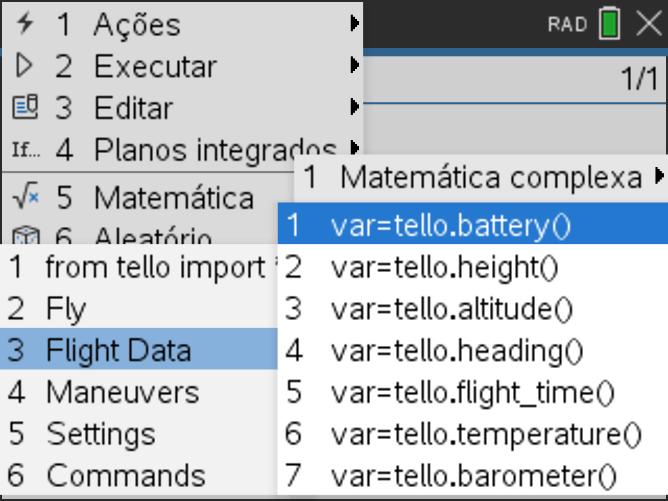Open the Maneuvers submenu

point(139,392)
